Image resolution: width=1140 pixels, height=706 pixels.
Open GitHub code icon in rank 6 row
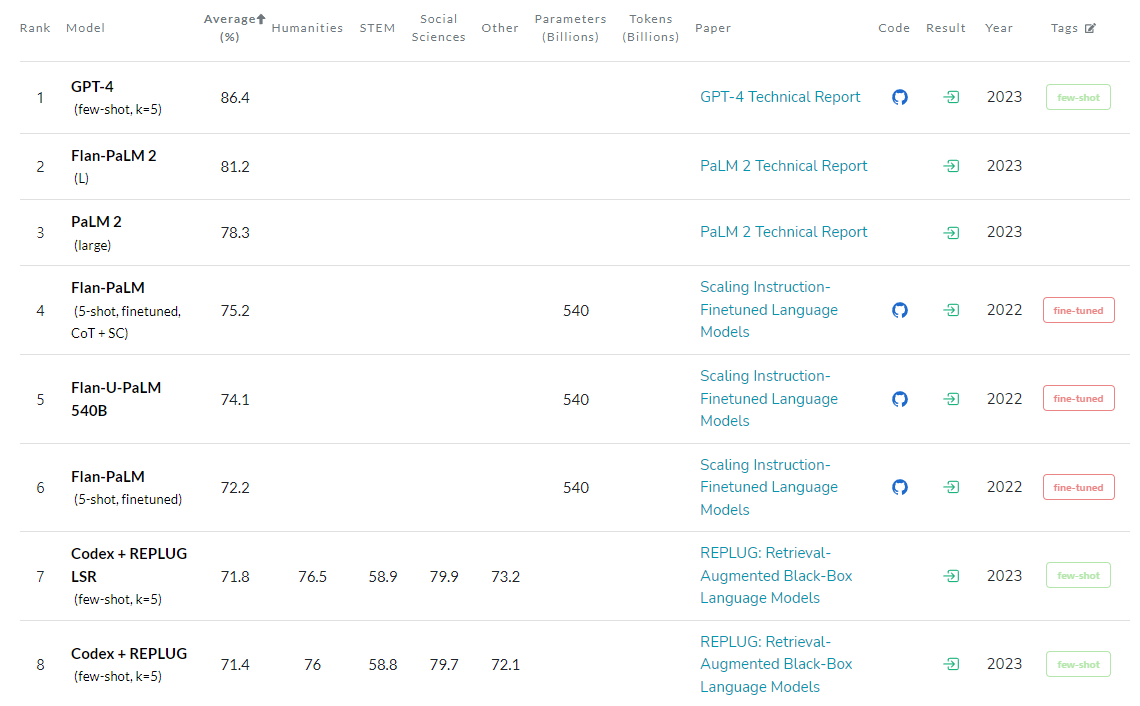click(899, 487)
